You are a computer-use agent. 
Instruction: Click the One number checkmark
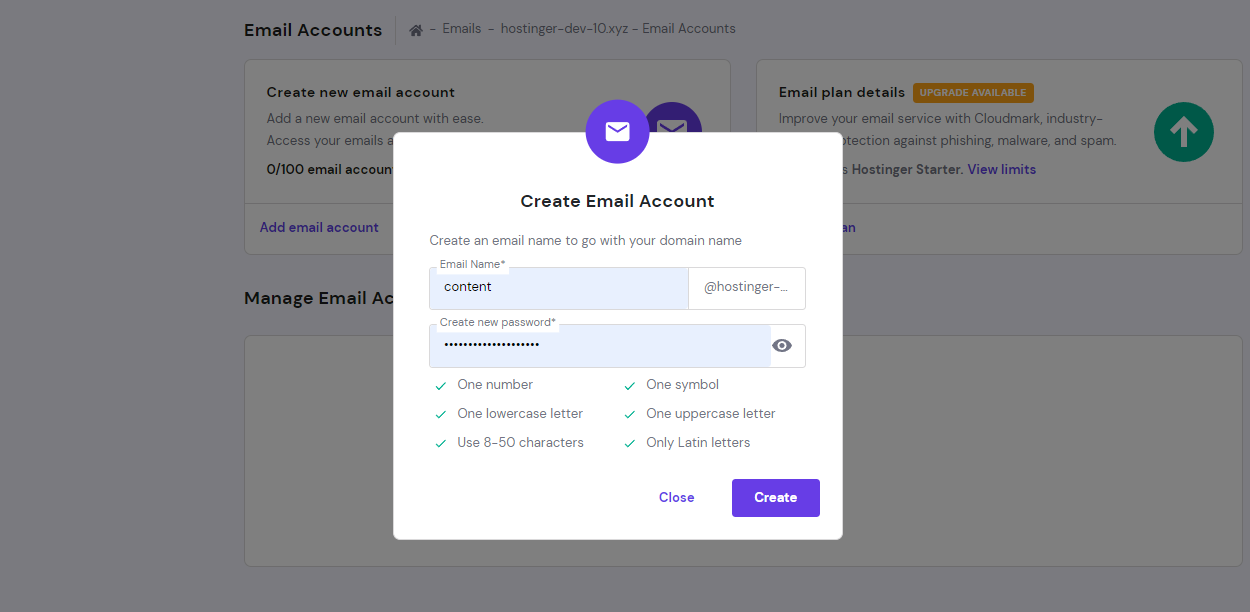pos(440,386)
